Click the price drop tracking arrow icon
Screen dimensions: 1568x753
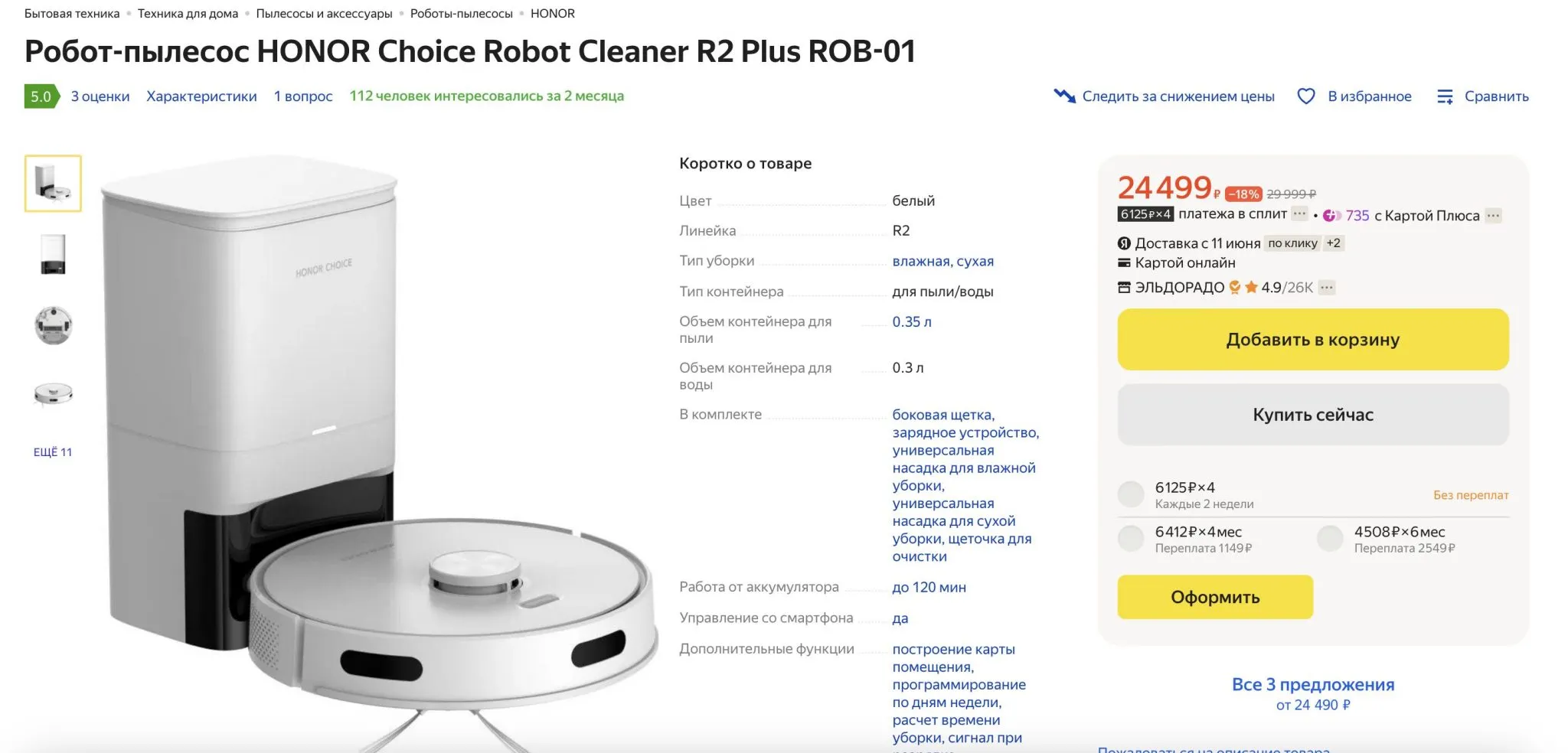pyautogui.click(x=1064, y=96)
